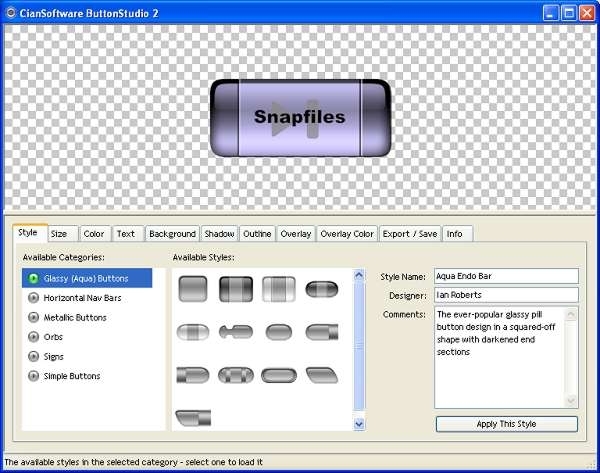Click the ButtonStudio app icon in title bar
The width and height of the screenshot is (600, 473).
coord(10,13)
